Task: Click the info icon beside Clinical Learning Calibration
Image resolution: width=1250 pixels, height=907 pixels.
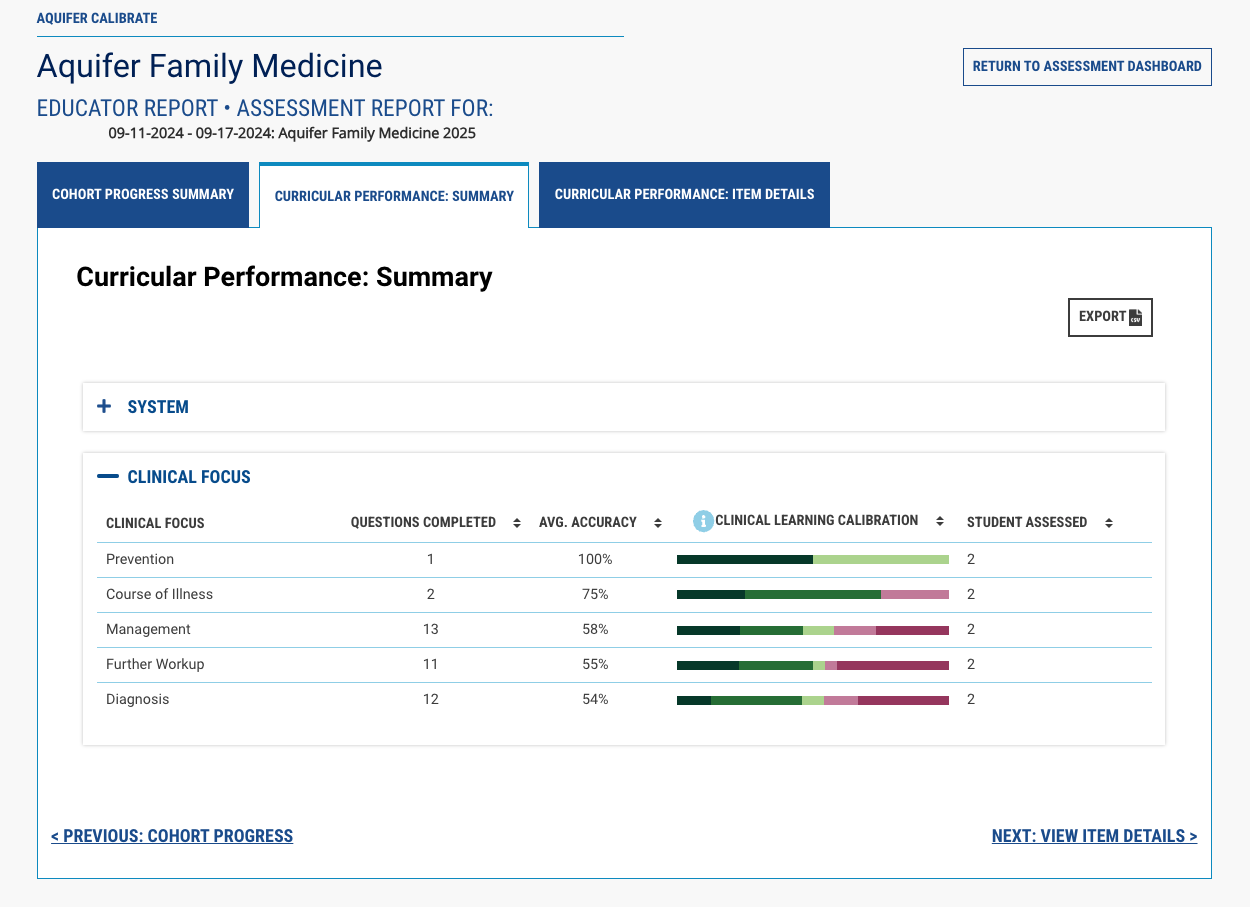Action: [x=703, y=521]
